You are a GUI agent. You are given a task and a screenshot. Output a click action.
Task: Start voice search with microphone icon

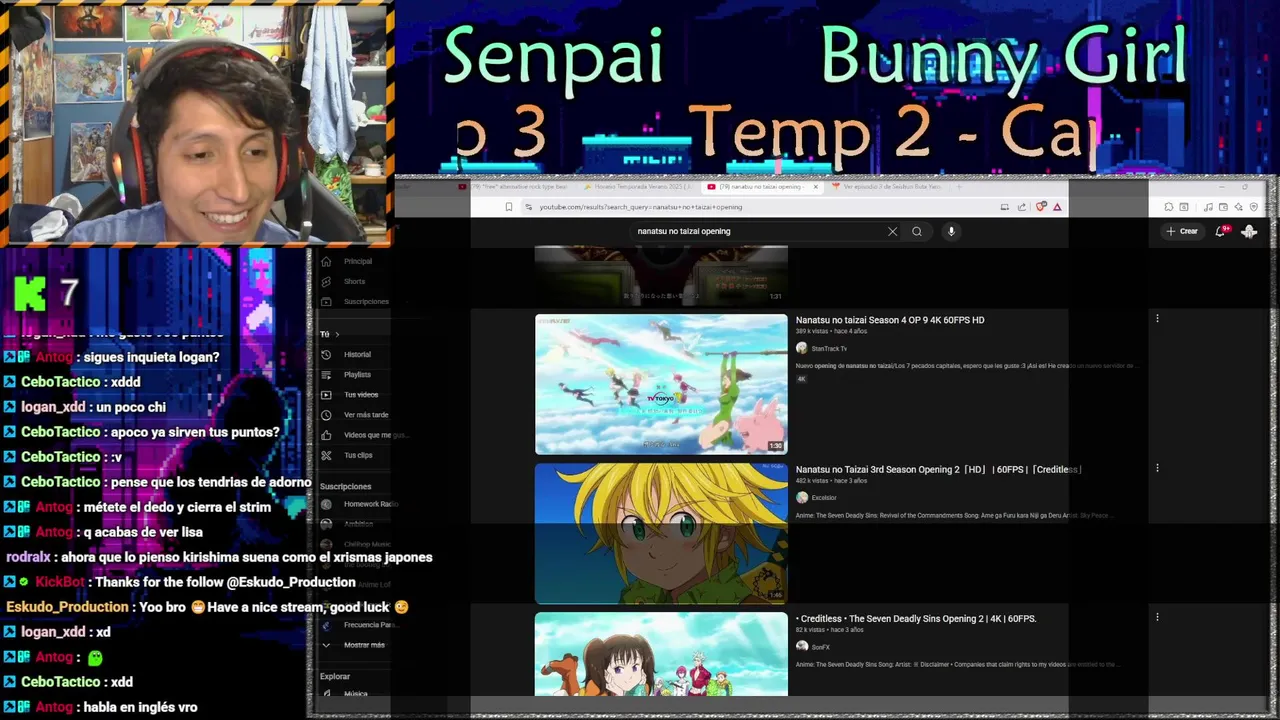click(951, 231)
